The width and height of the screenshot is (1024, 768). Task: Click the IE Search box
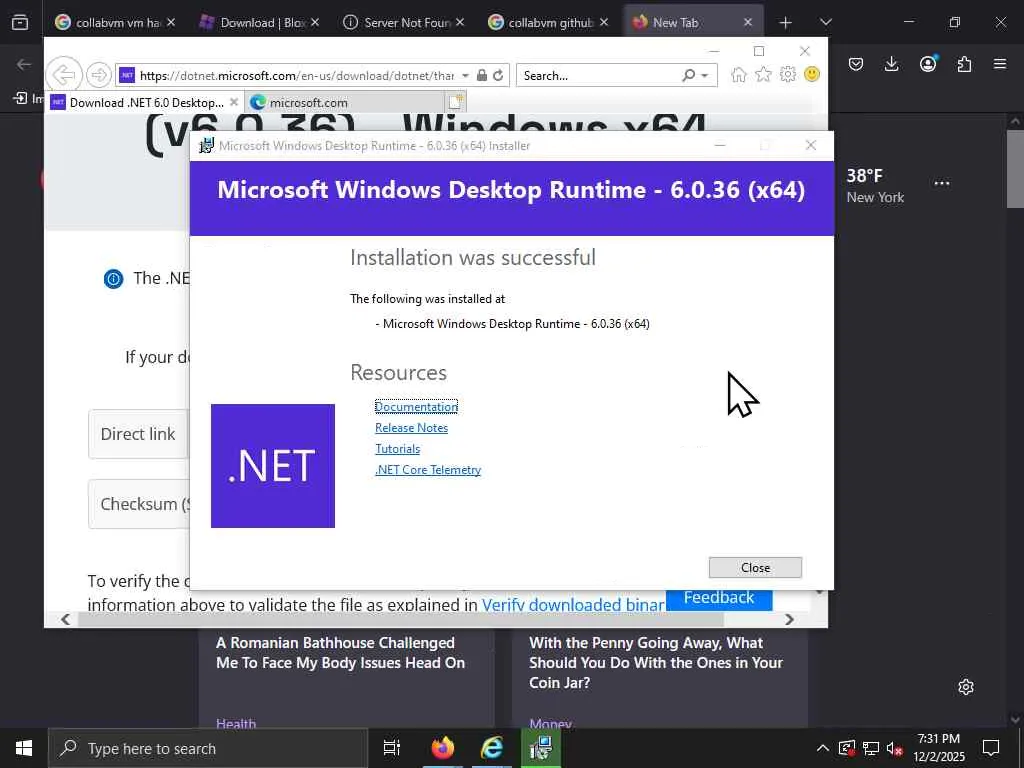(598, 76)
